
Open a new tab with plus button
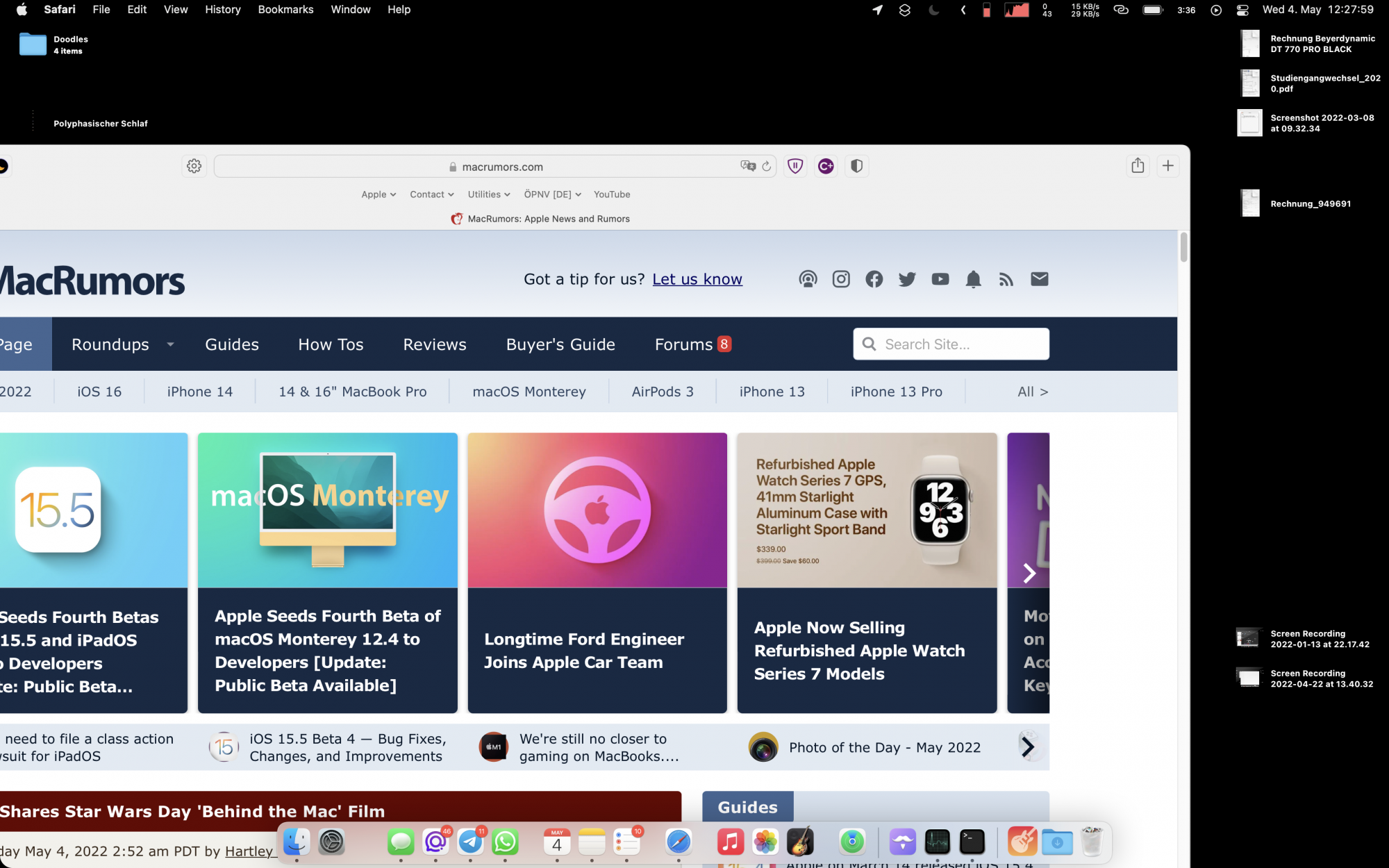pyautogui.click(x=1168, y=166)
